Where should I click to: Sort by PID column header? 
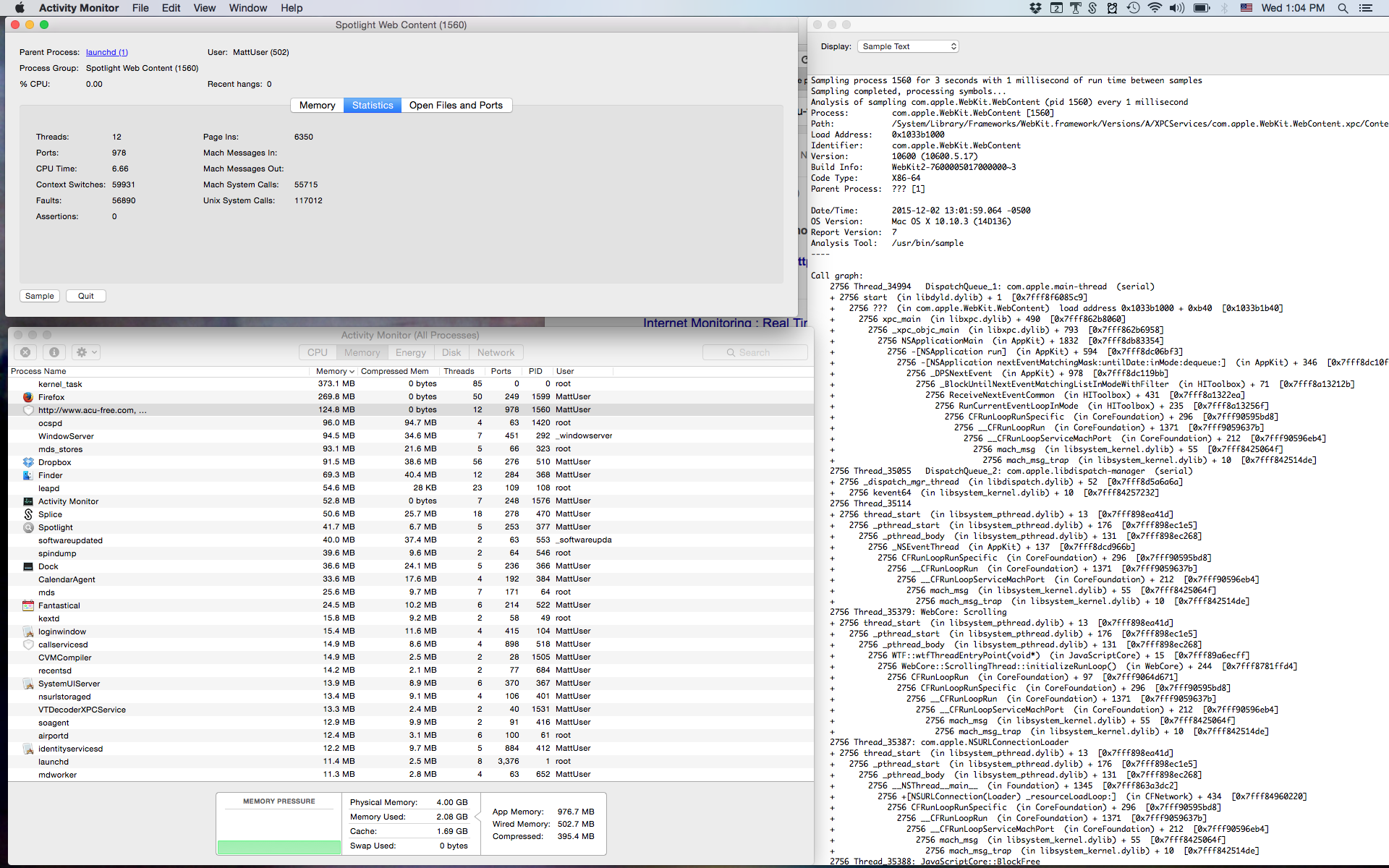536,371
